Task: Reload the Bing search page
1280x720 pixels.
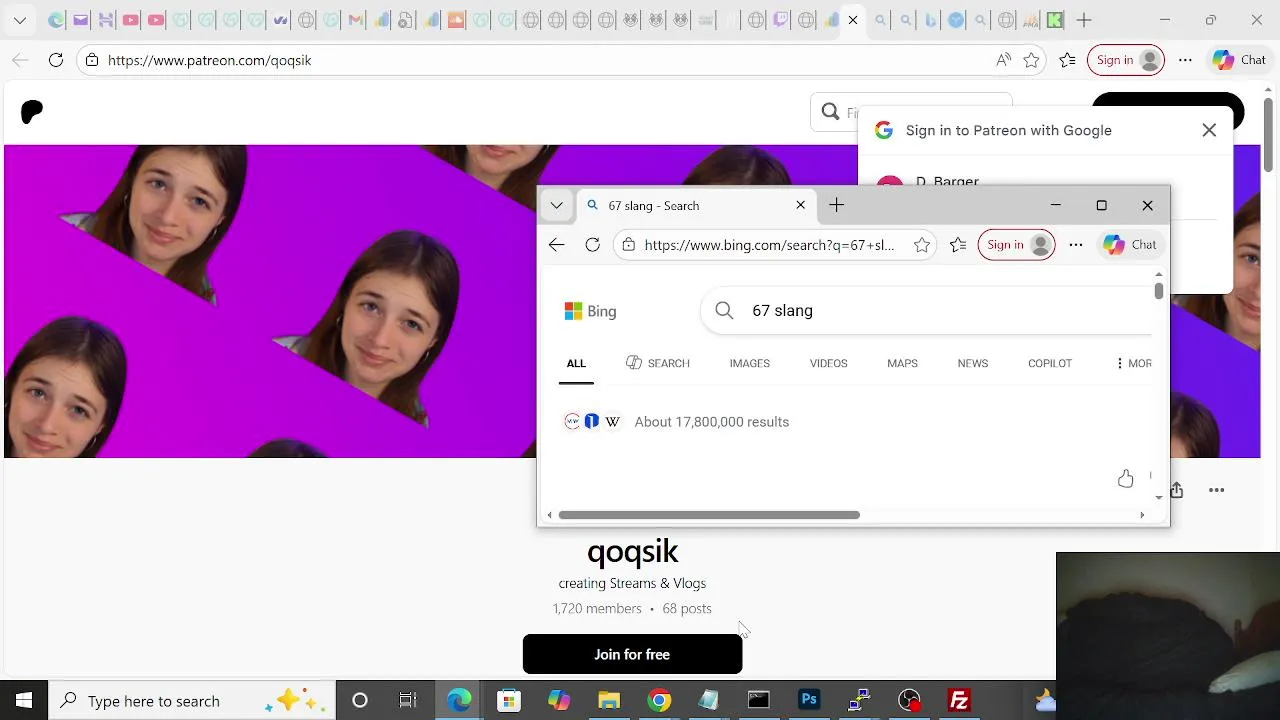Action: click(592, 245)
